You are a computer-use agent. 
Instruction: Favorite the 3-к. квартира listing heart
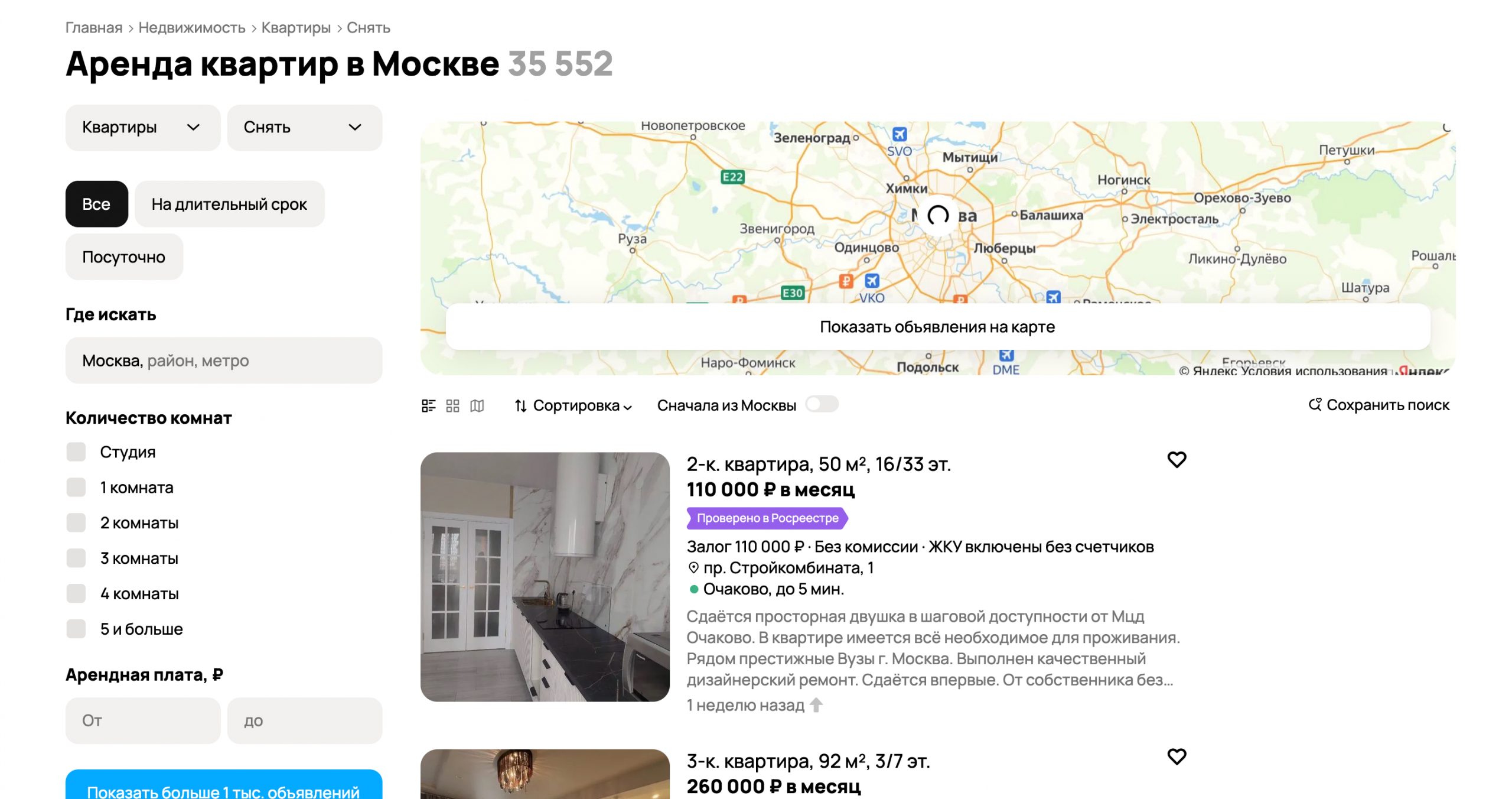click(x=1177, y=756)
